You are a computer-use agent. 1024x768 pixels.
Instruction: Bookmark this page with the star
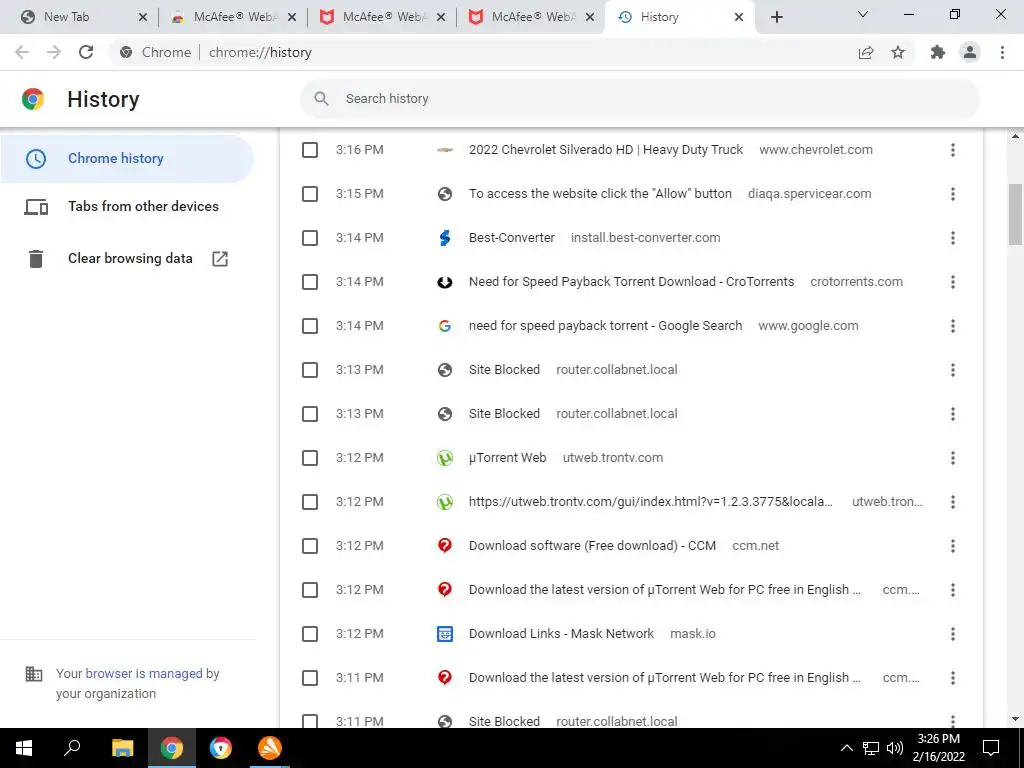pyautogui.click(x=898, y=52)
